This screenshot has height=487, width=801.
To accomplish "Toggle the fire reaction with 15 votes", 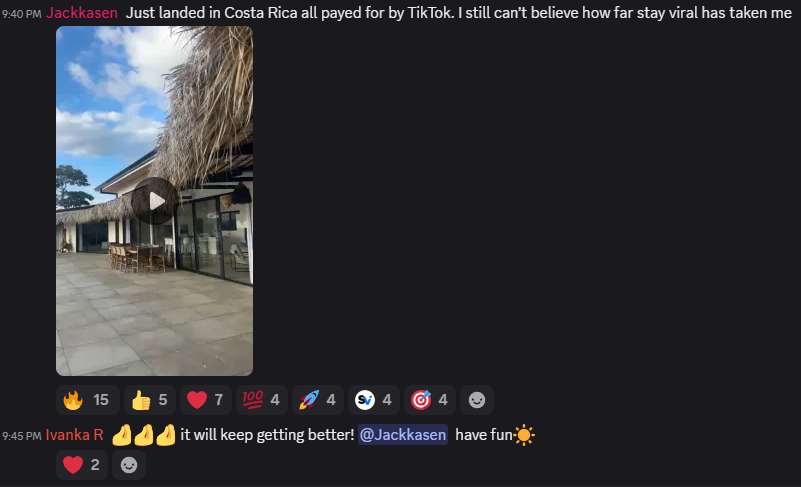I will point(87,400).
